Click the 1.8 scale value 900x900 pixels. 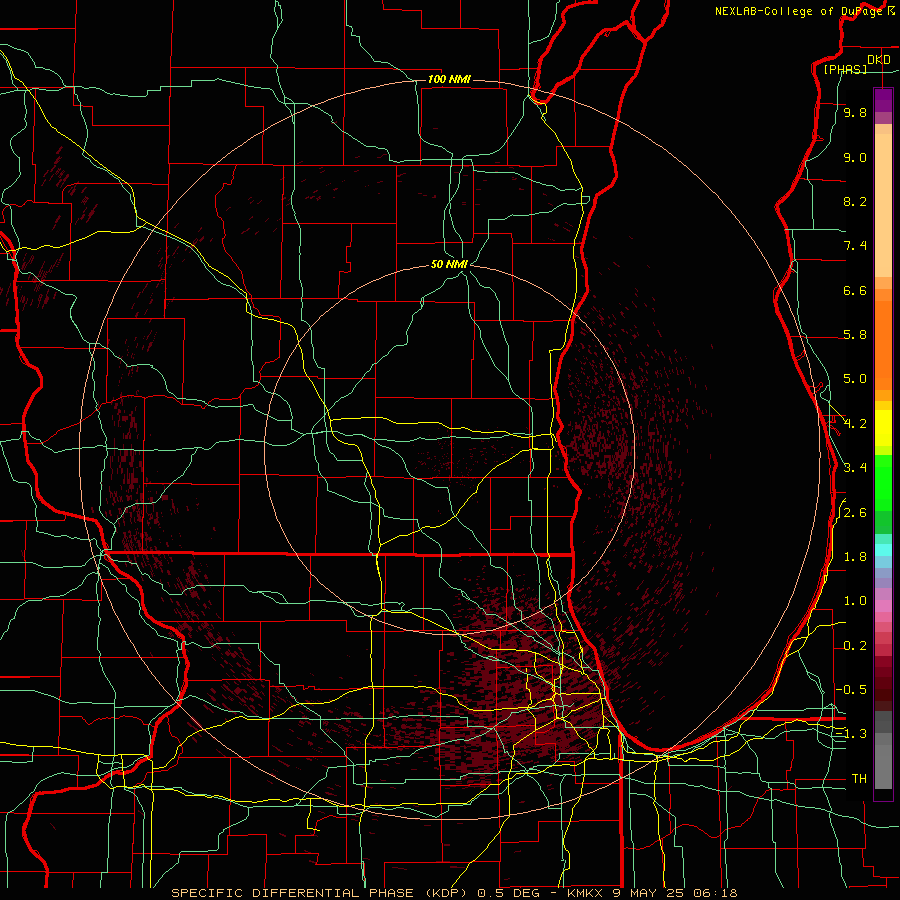(855, 557)
